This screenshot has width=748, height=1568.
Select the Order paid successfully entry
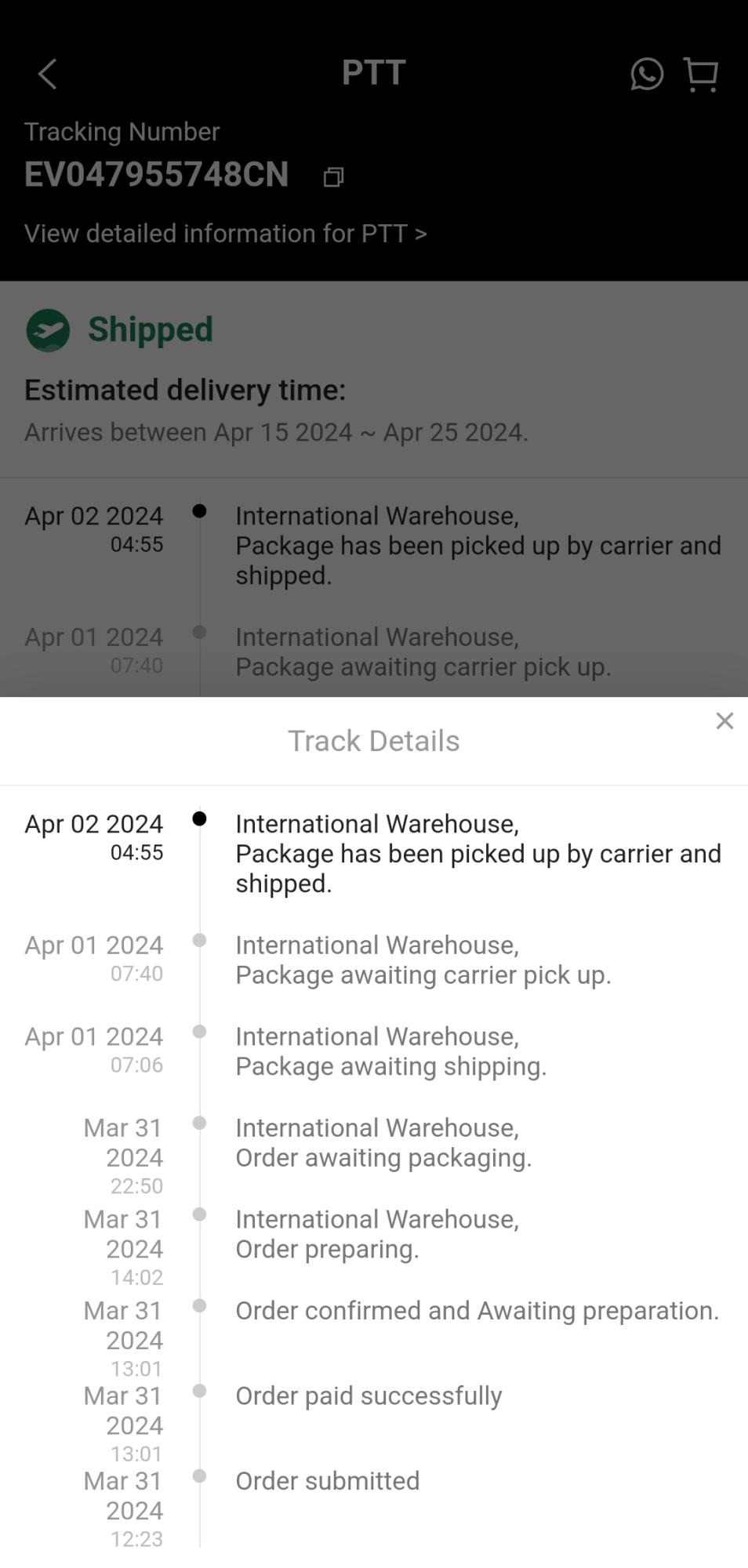(x=369, y=1396)
